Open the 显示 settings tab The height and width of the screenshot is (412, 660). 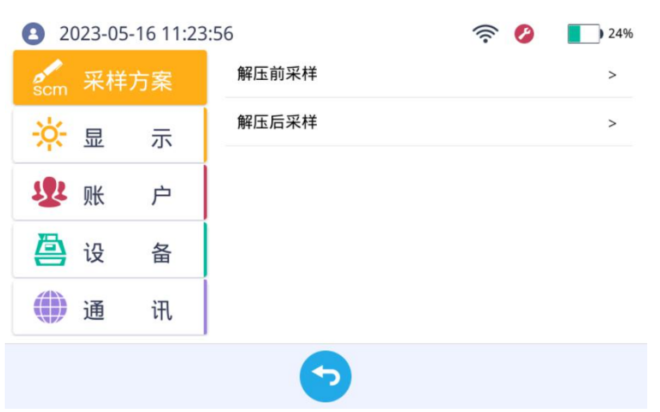tap(127, 136)
